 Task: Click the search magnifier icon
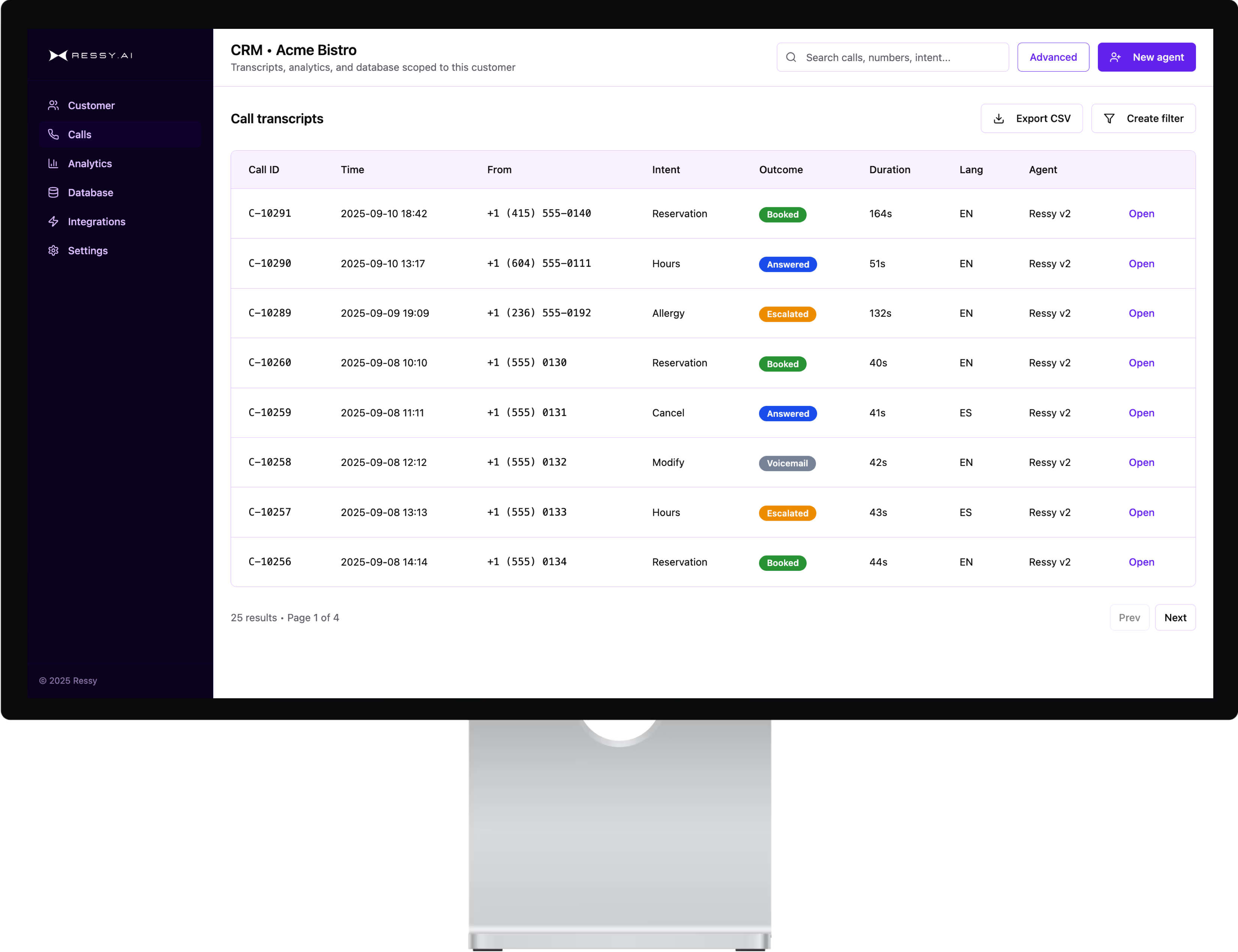pos(791,57)
